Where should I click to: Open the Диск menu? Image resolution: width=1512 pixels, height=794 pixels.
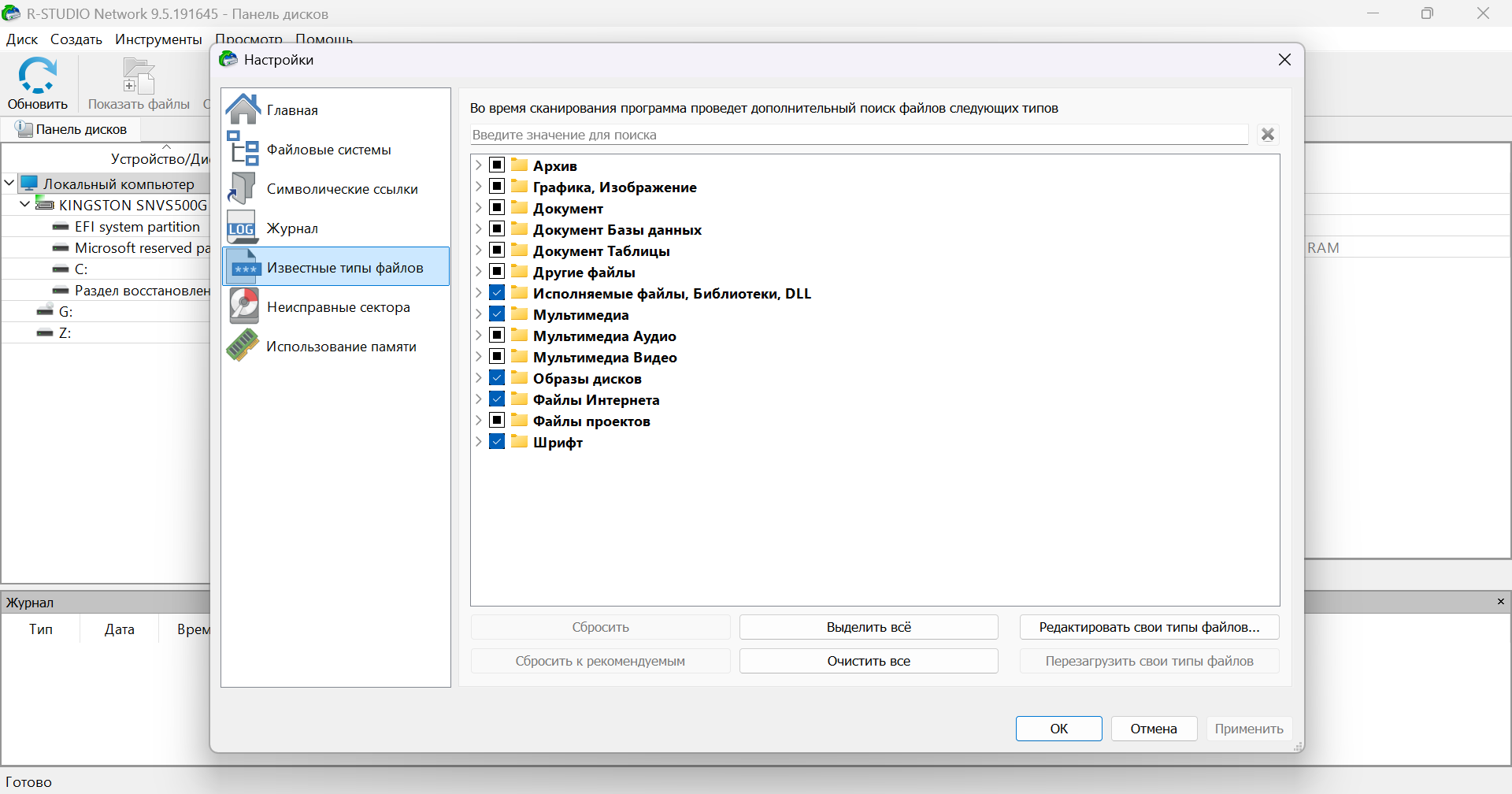tap(22, 39)
